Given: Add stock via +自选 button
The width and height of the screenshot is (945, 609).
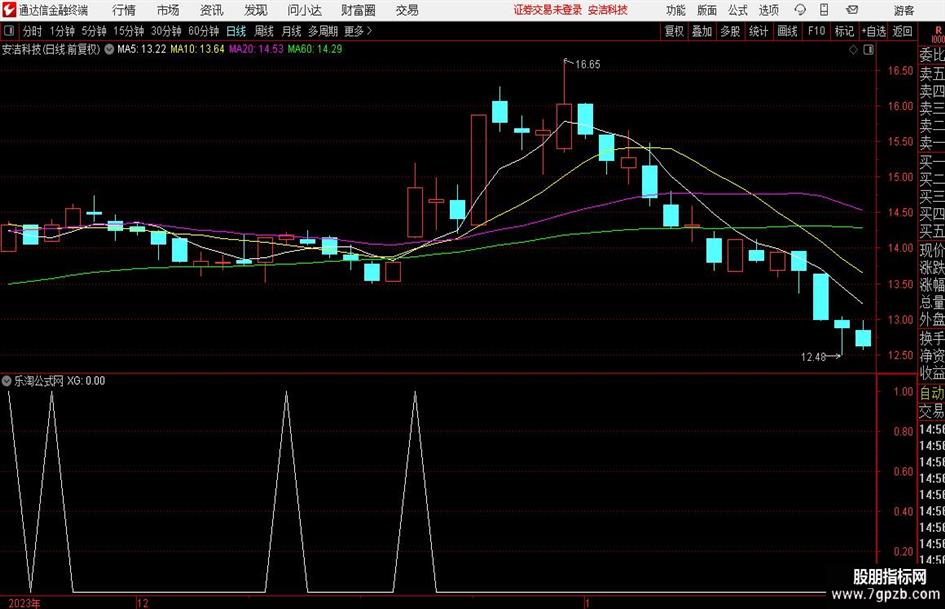Looking at the screenshot, I should (874, 31).
